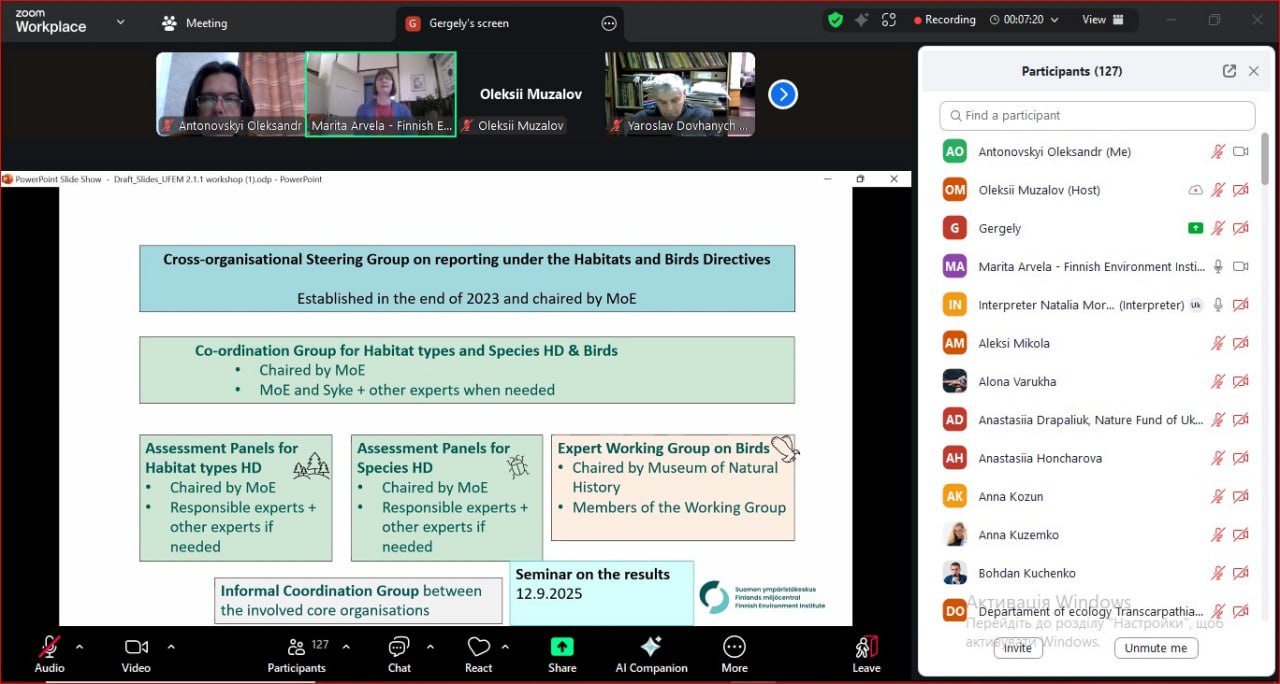Viewport: 1280px width, 684px height.
Task: Click Uk language badge beside Interpreter Natalia
Action: tap(1195, 305)
